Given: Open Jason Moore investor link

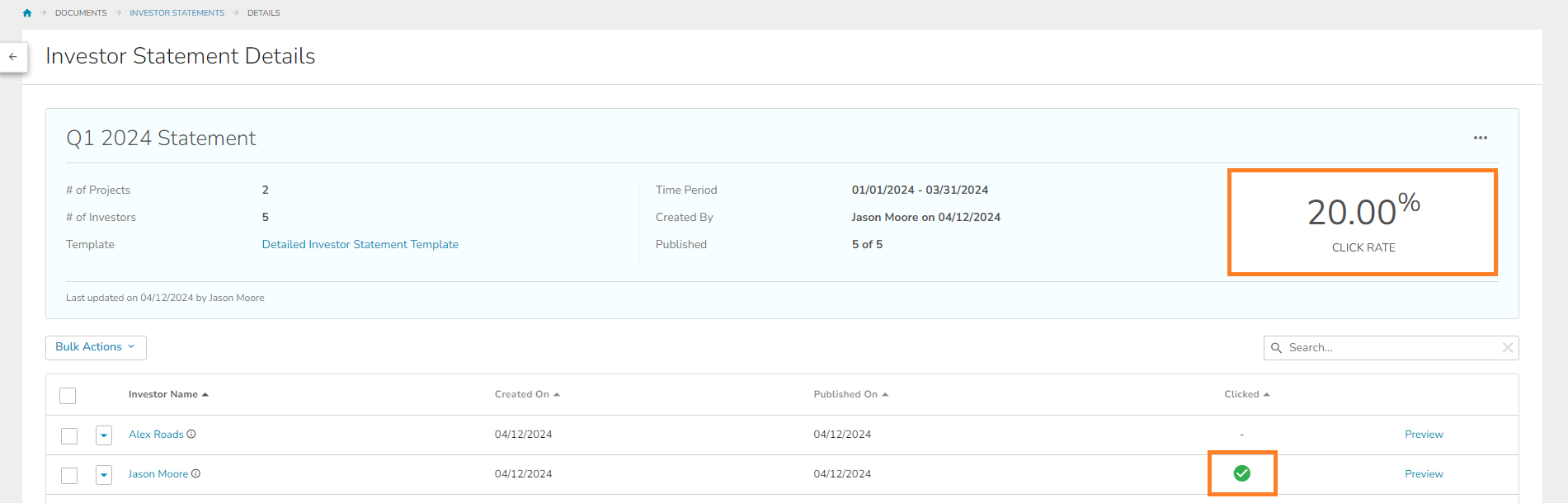Looking at the screenshot, I should click(x=158, y=474).
